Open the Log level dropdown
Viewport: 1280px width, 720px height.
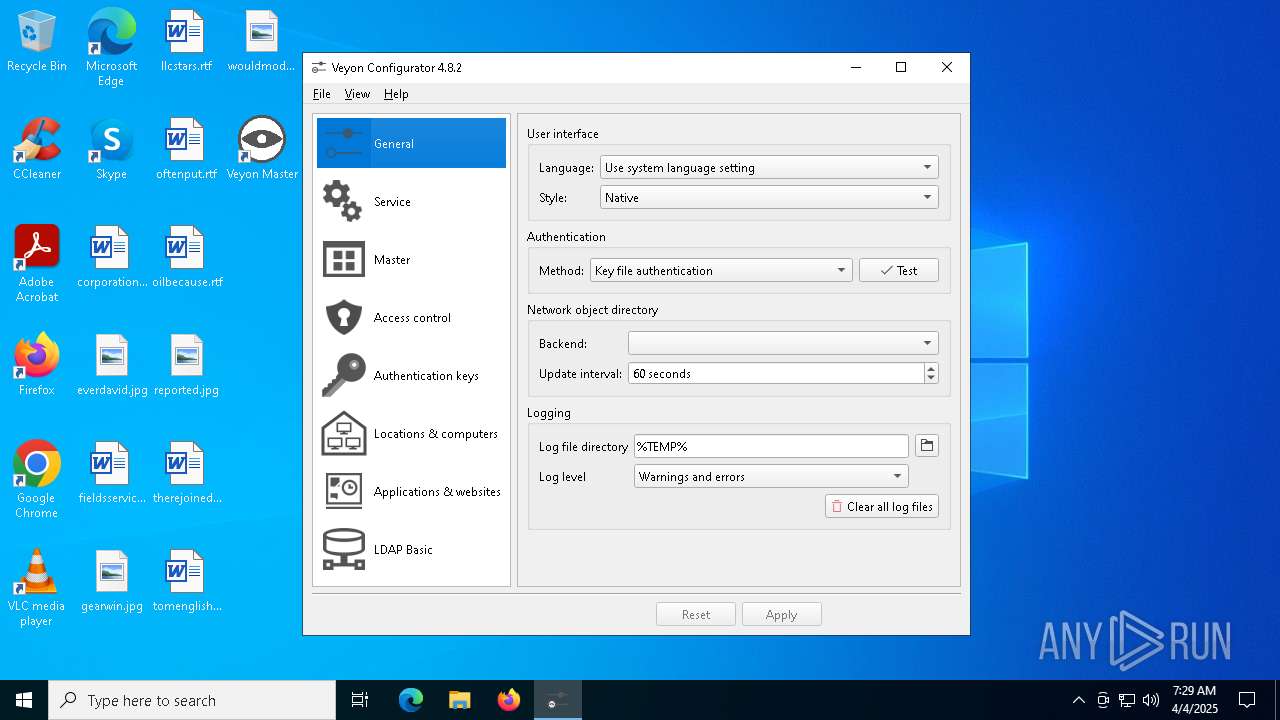point(771,477)
